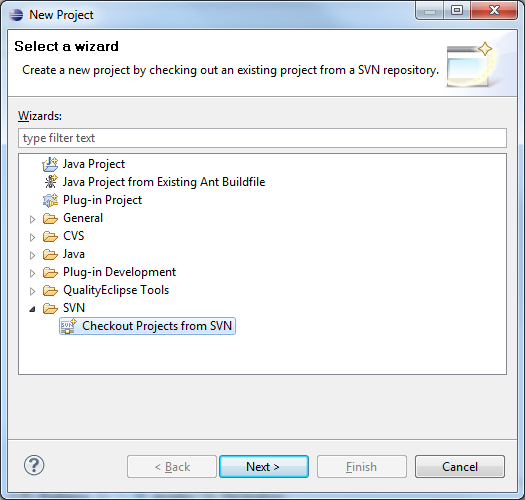Select Java Project from Existing Ant Buildfile
This screenshot has width=525, height=500.
point(164,182)
